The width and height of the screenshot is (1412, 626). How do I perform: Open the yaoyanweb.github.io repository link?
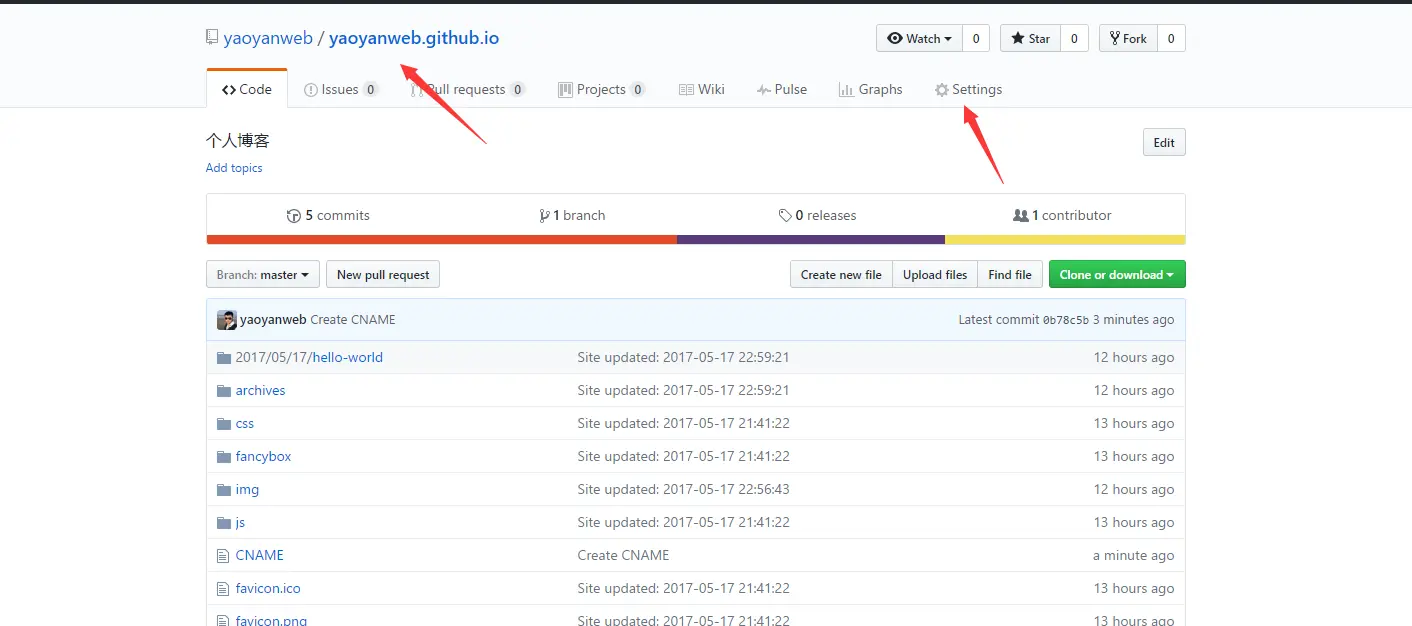pyautogui.click(x=414, y=38)
